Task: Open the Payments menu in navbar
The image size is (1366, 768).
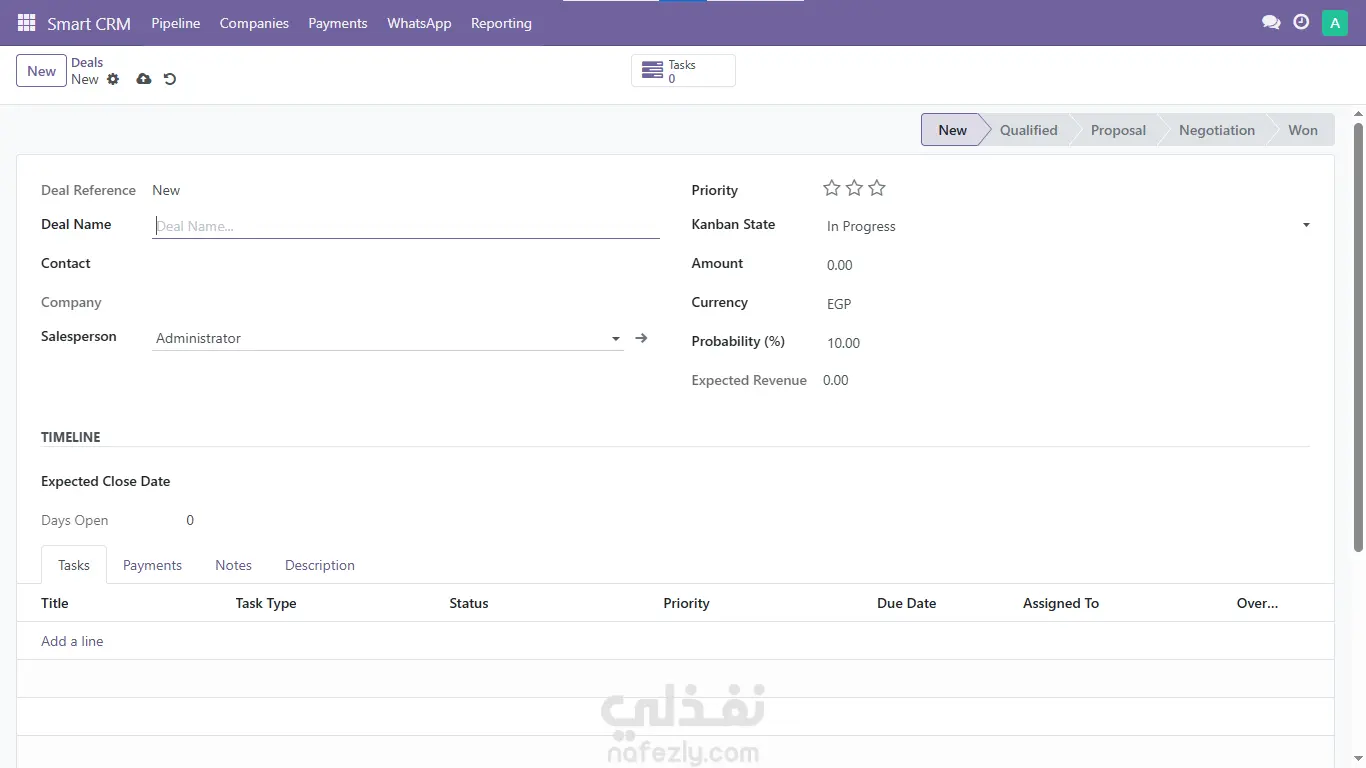Action: pos(338,23)
